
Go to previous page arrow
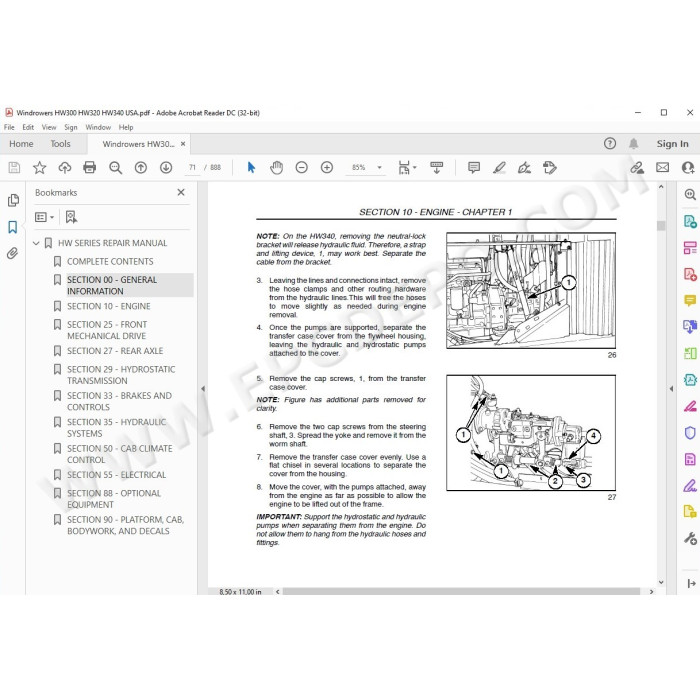click(x=141, y=167)
